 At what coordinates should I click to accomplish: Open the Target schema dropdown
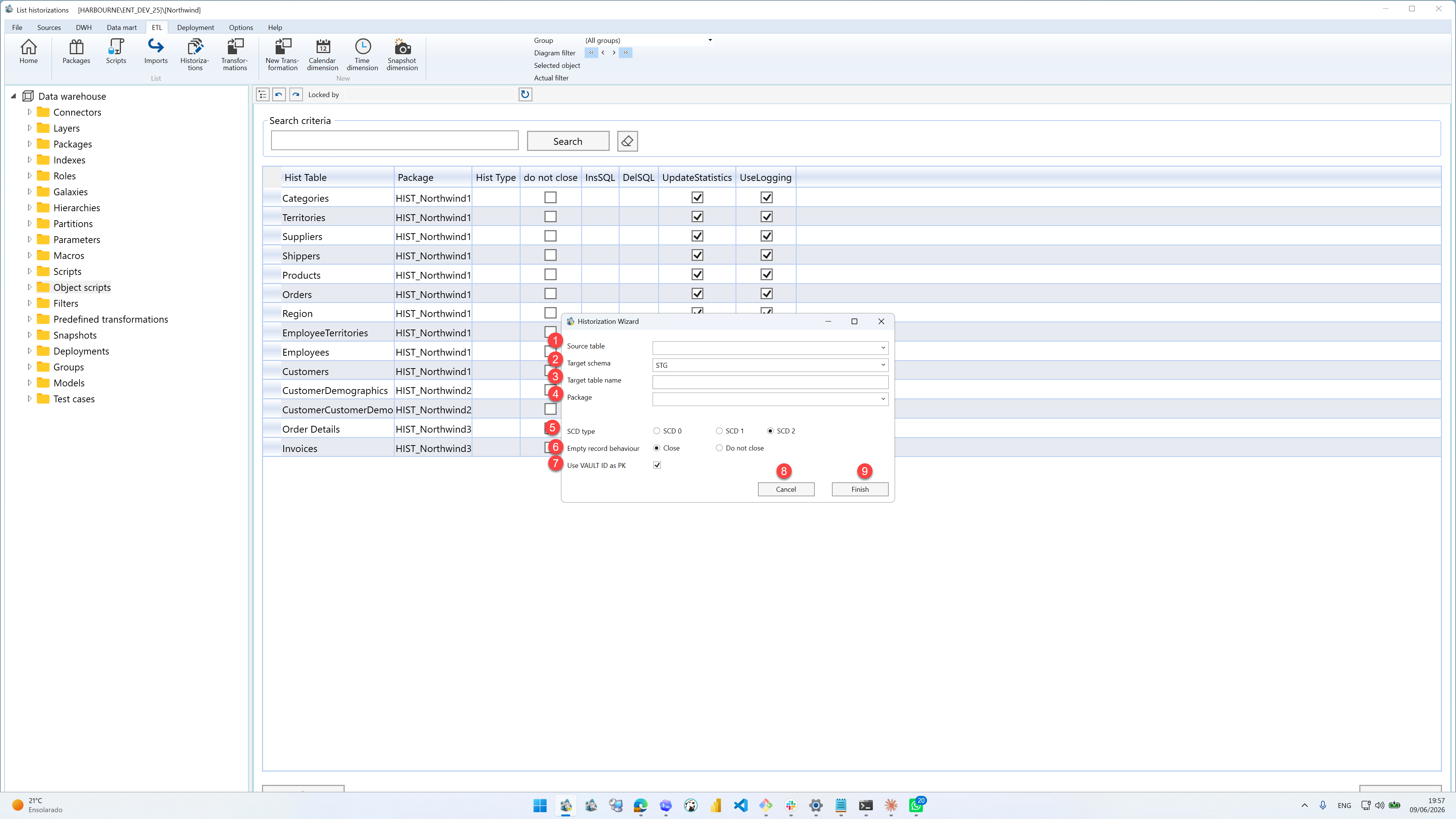pyautogui.click(x=883, y=365)
